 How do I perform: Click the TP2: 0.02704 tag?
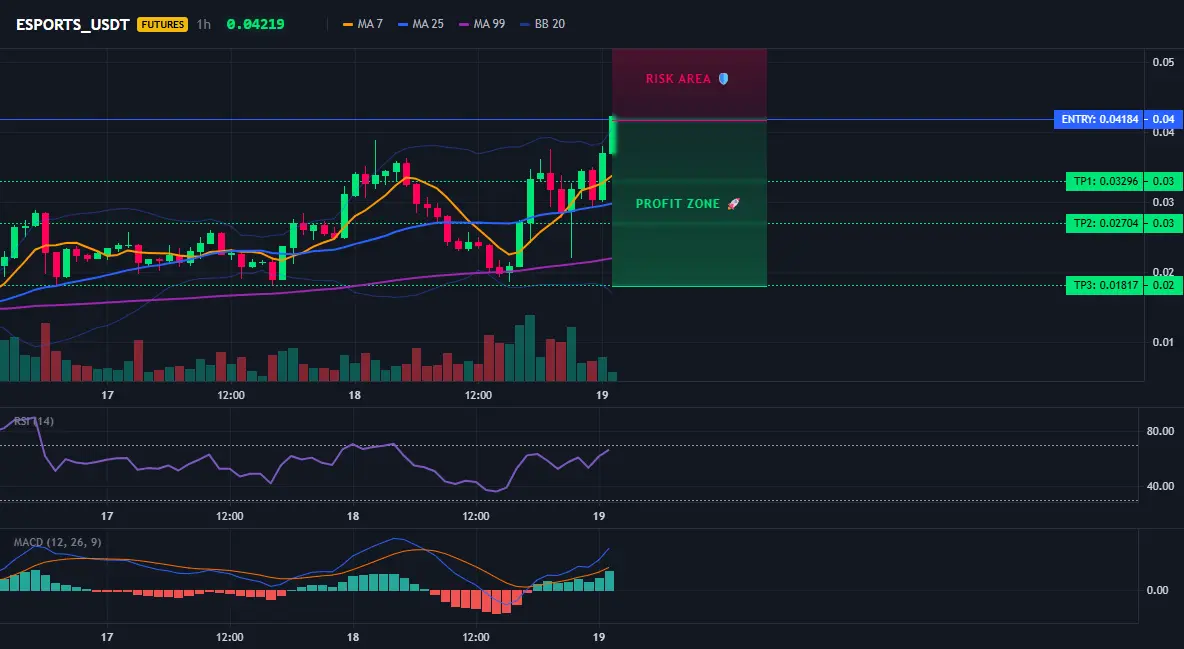(1105, 224)
